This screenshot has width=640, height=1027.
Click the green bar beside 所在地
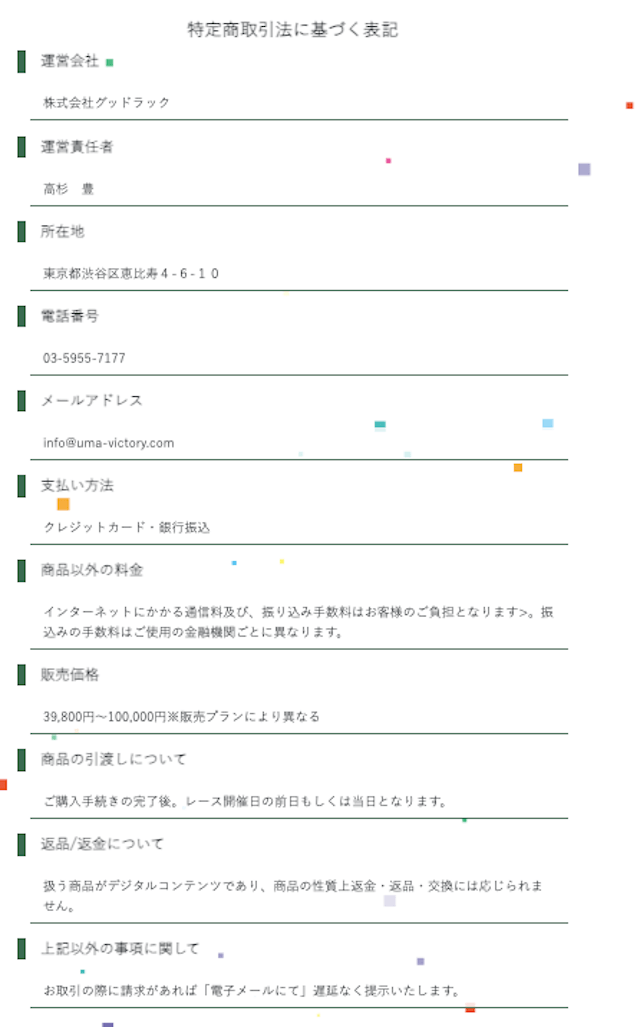[22, 231]
